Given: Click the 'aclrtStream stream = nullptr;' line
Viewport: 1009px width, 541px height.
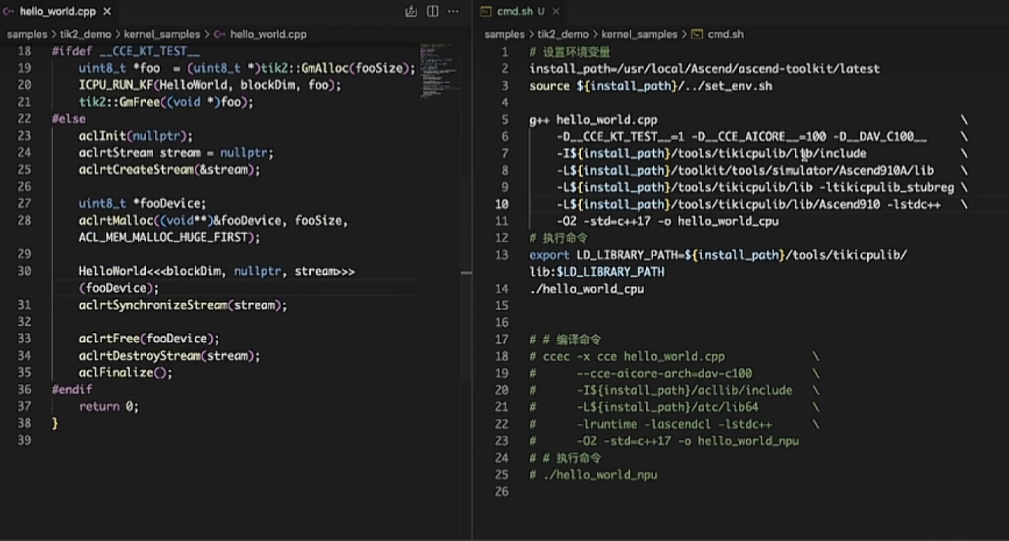Looking at the screenshot, I should click(176, 152).
